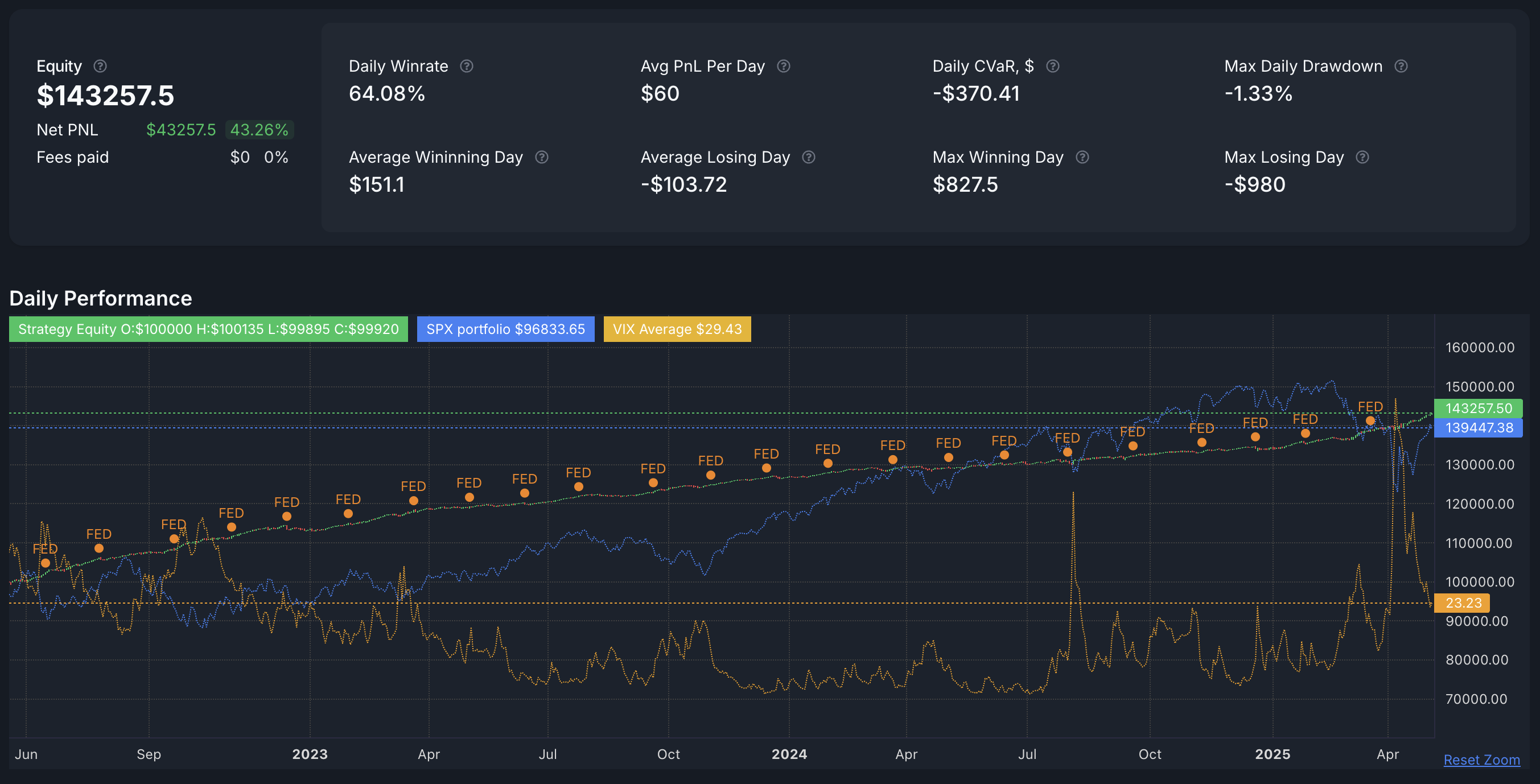Click the rightmost FED marker near April 2025
Image resolution: width=1540 pixels, height=784 pixels.
click(1370, 420)
